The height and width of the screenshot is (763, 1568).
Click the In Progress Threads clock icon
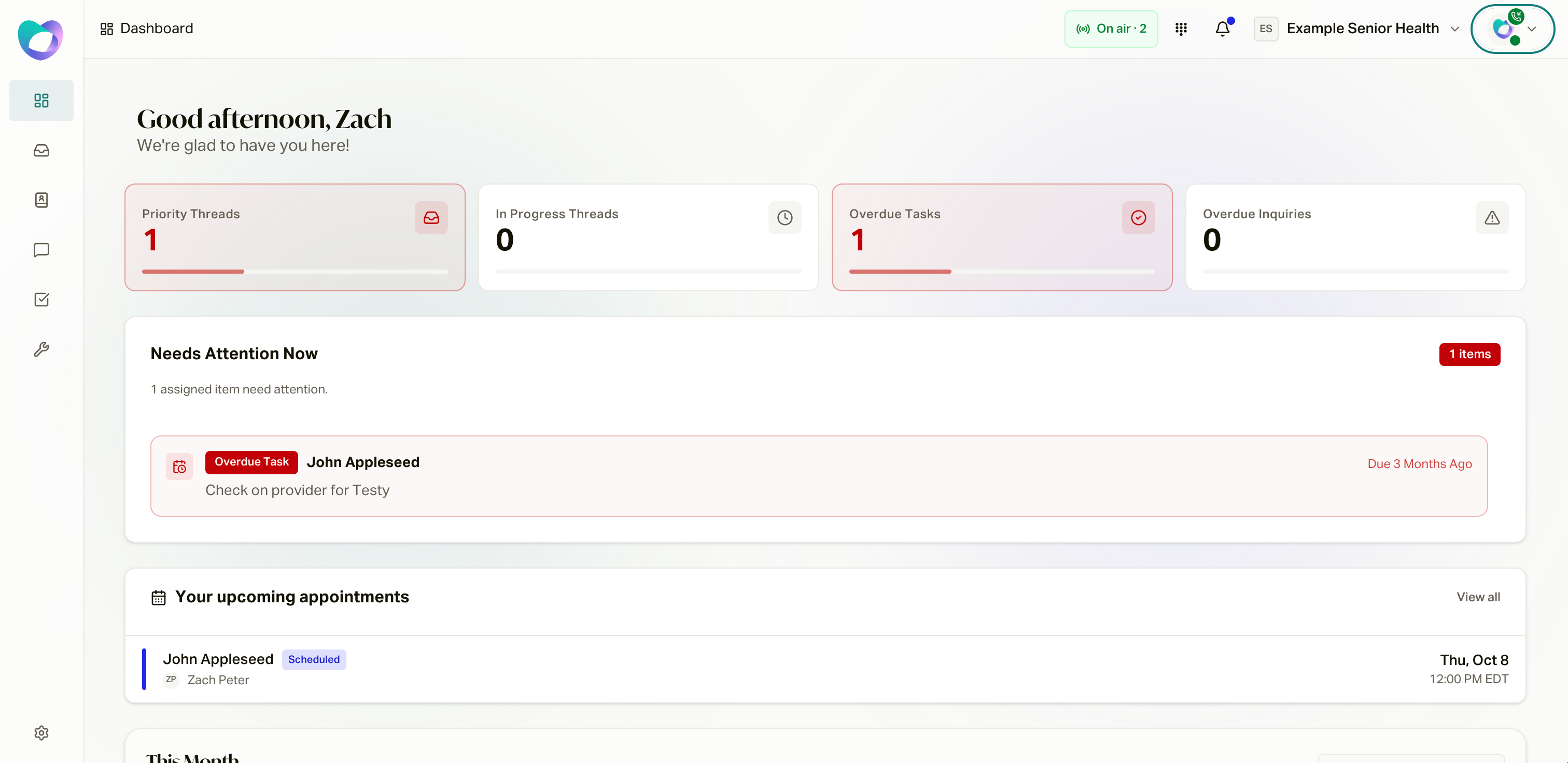(x=785, y=218)
